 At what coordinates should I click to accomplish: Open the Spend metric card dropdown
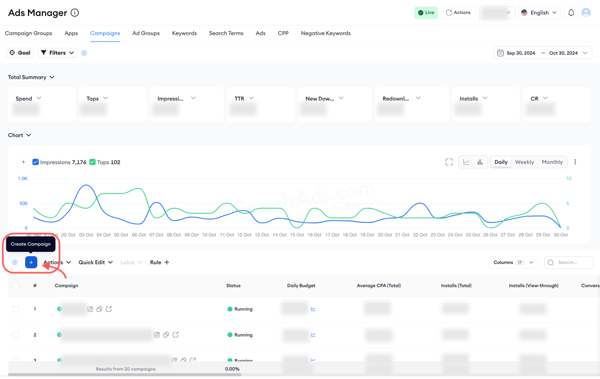point(39,98)
